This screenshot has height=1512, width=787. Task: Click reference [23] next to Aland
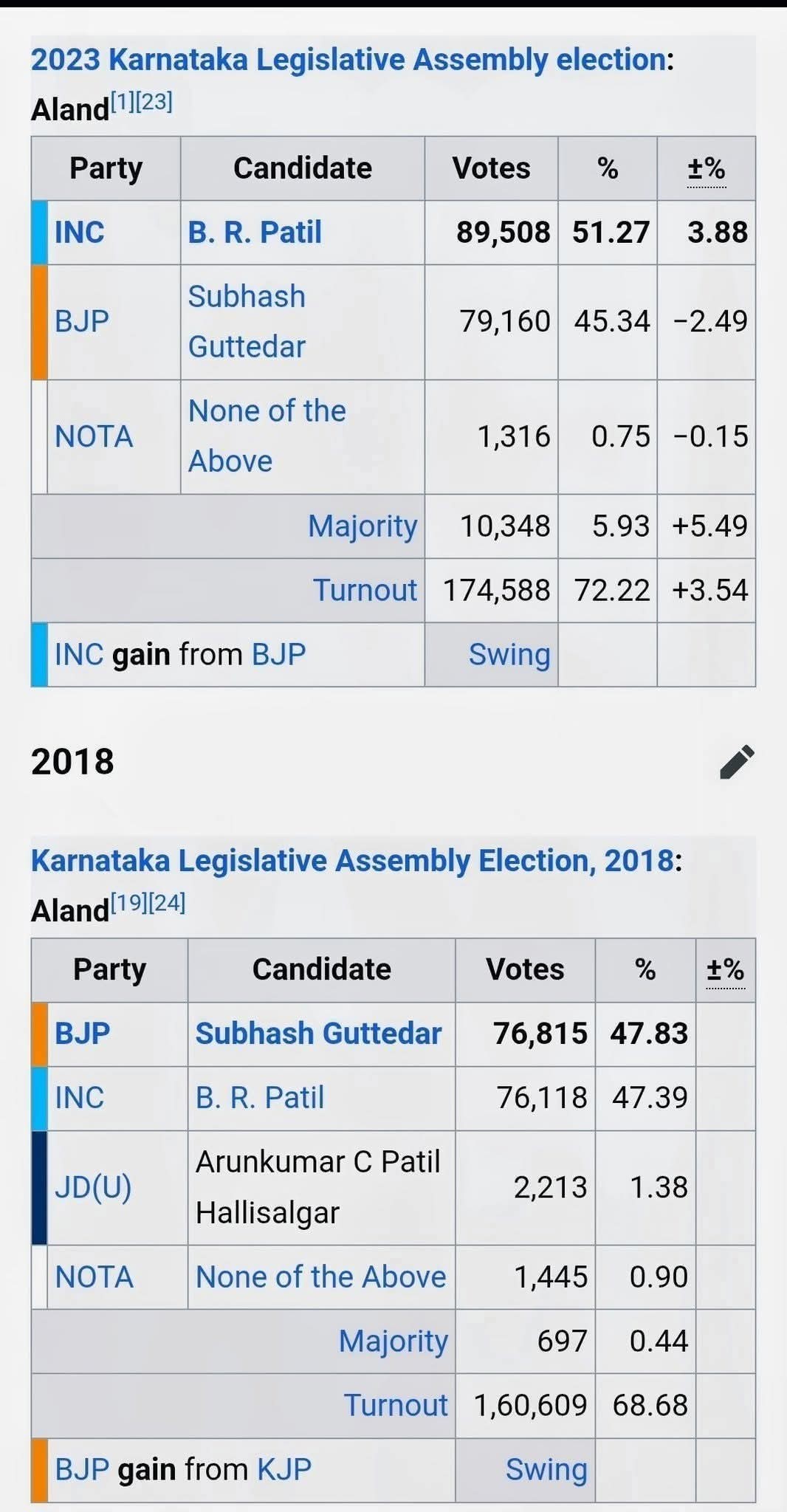pyautogui.click(x=155, y=102)
